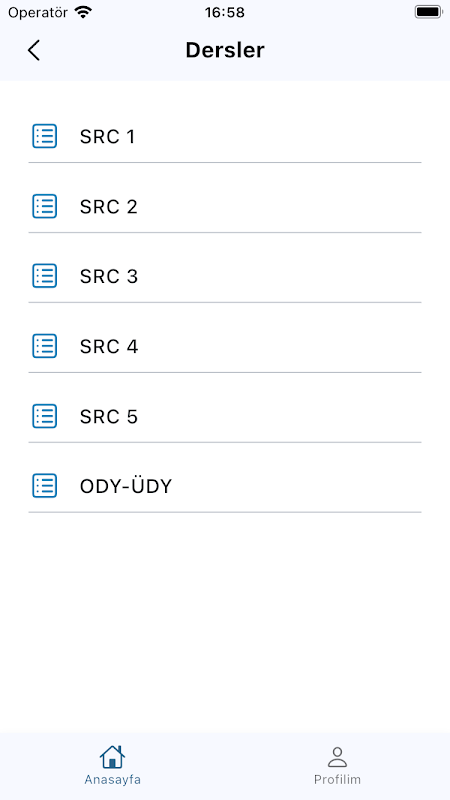Go to the SRC 5 lesson
The height and width of the screenshot is (800, 450).
click(225, 416)
